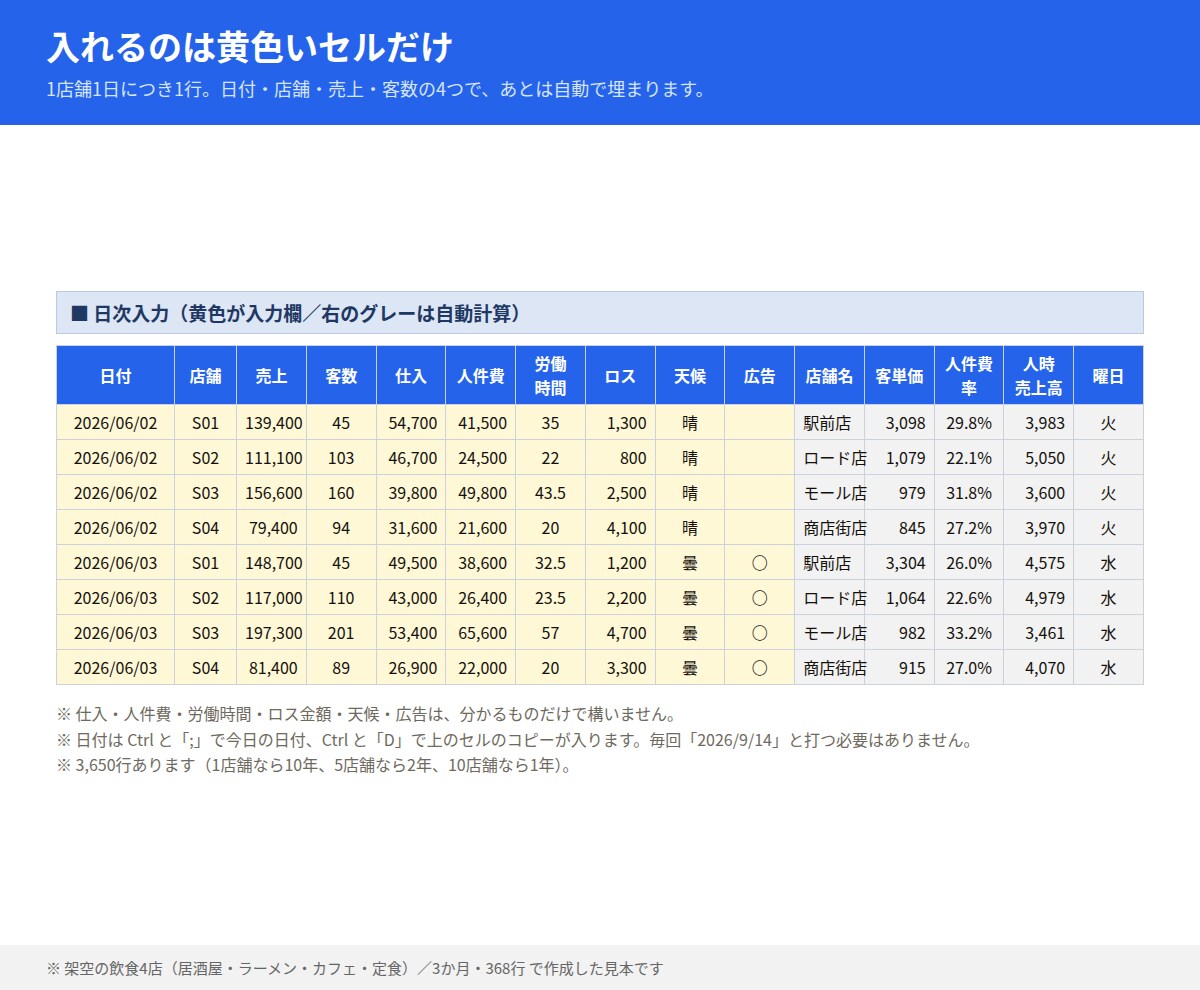The width and height of the screenshot is (1200, 990).
Task: Click the customer count cell 201
Action: point(341,633)
